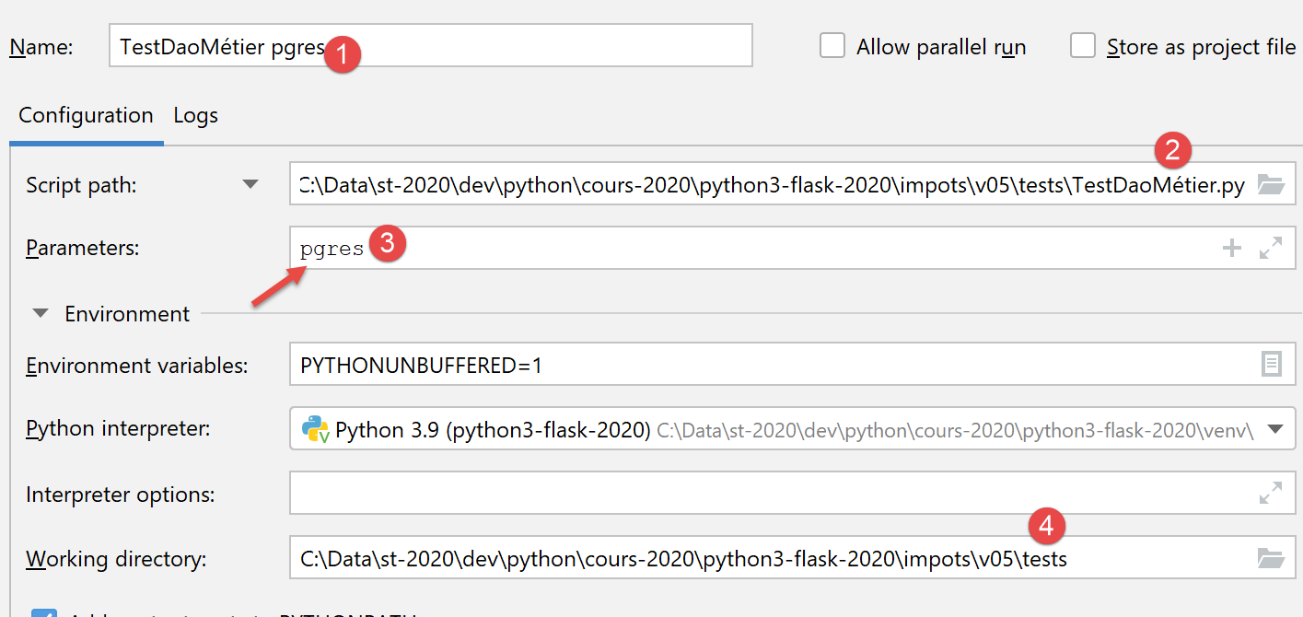Expand the Parameters field with the arrows icon
Viewport: 1303px width, 617px height.
pos(1271,248)
